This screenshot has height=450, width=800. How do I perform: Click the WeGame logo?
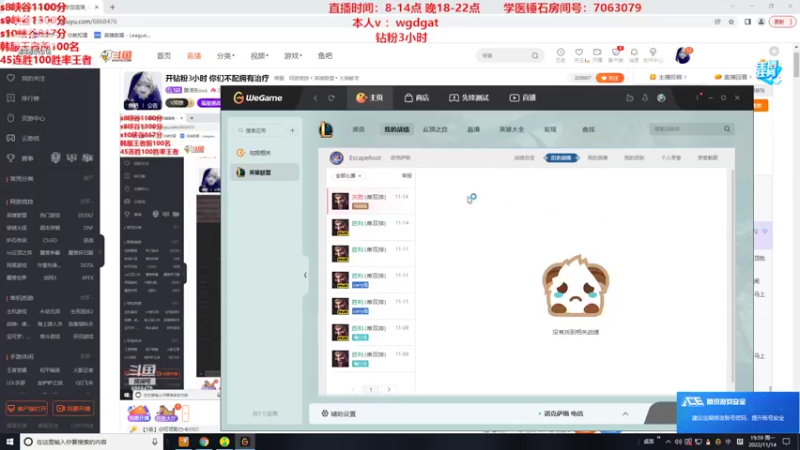(258, 98)
